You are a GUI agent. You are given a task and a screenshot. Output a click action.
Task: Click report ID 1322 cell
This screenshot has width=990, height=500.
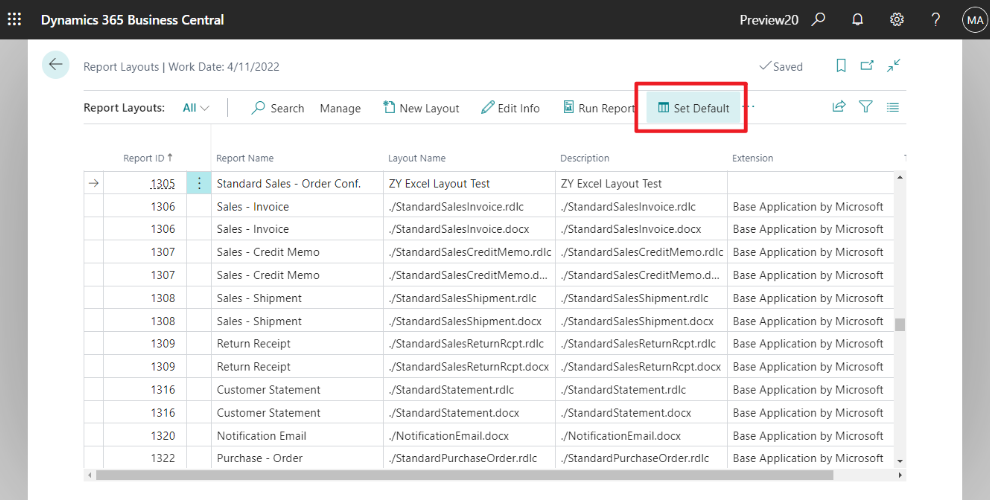point(145,458)
